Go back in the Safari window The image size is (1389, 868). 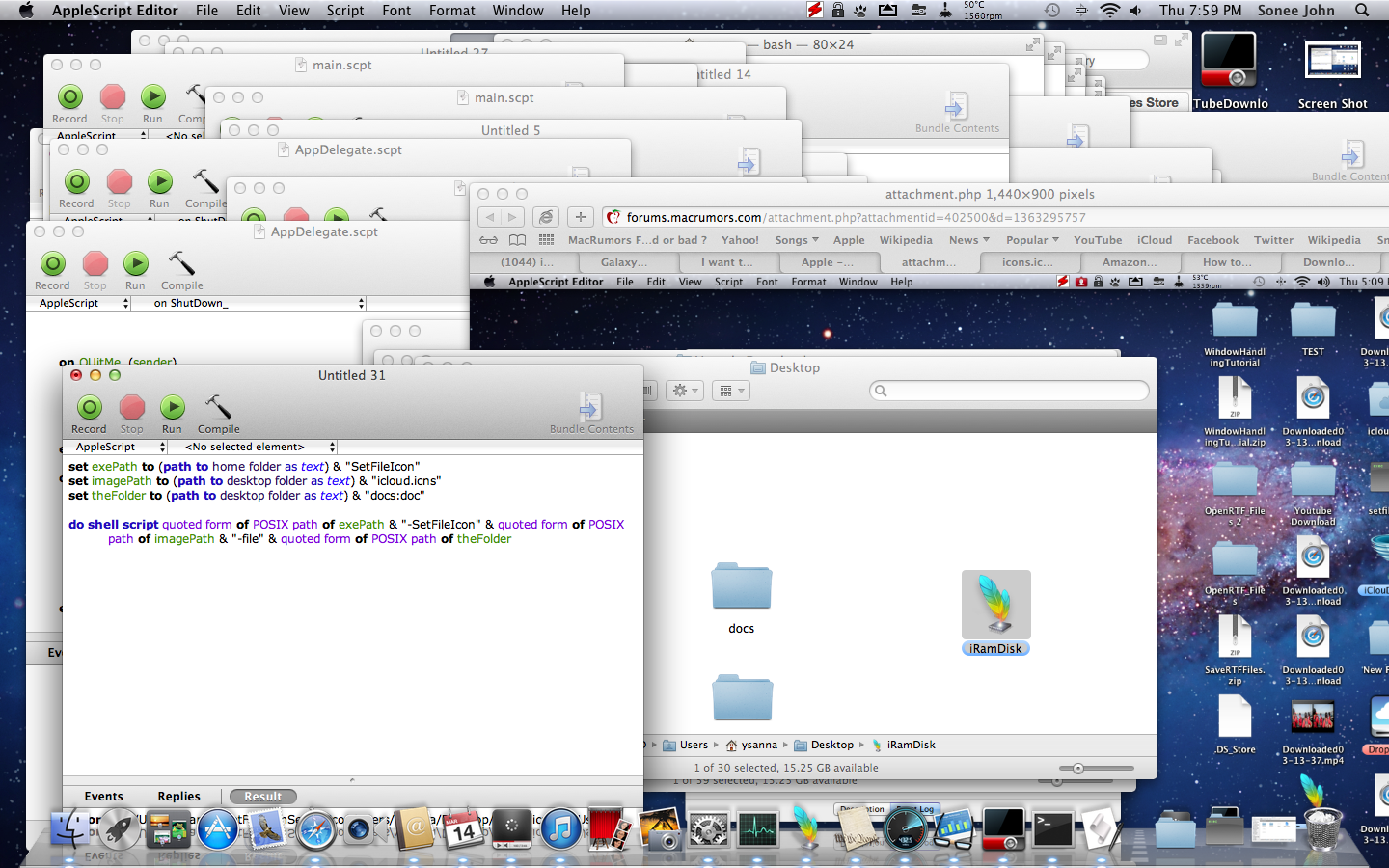[490, 217]
